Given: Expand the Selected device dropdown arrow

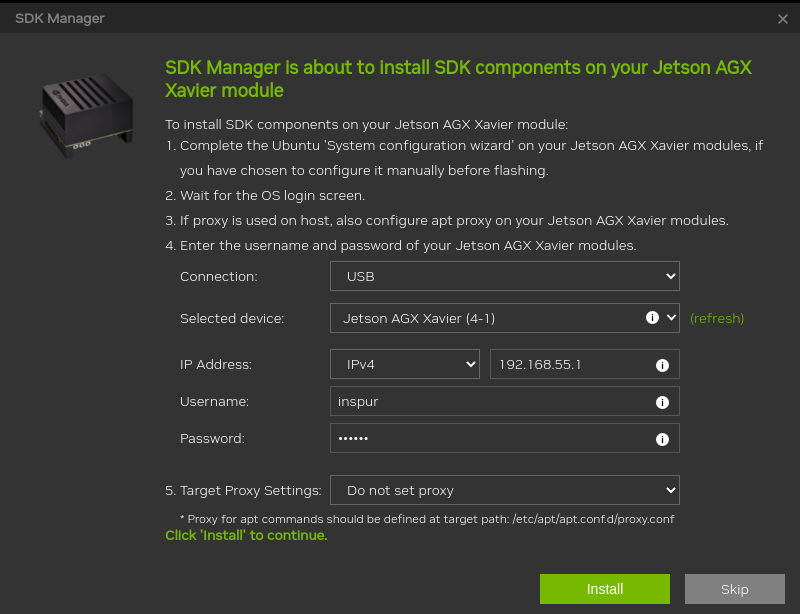Looking at the screenshot, I should [671, 317].
